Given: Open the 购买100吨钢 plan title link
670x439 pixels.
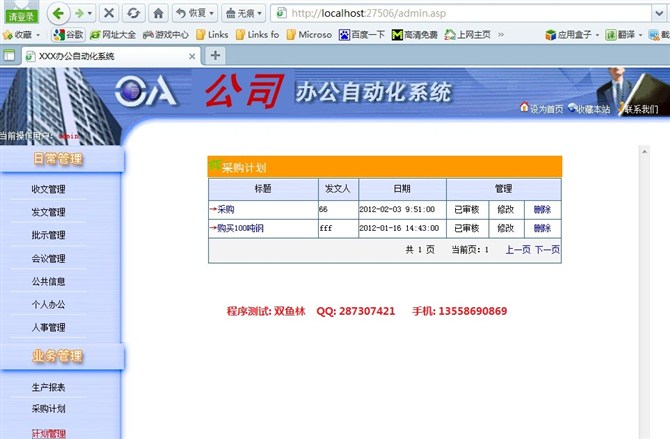Looking at the screenshot, I should point(240,228).
